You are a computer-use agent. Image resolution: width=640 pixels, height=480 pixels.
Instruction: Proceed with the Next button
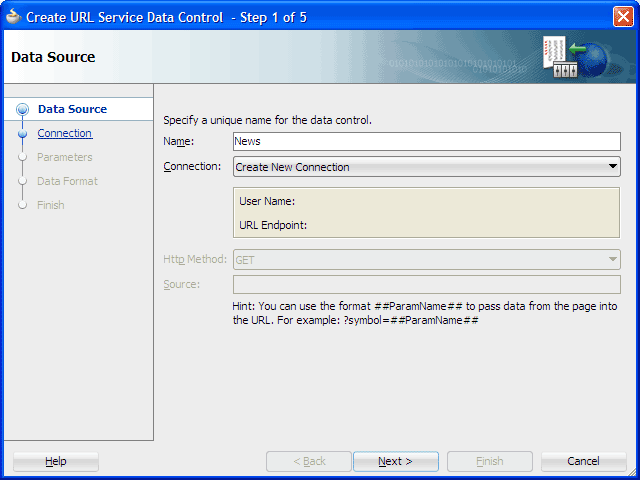pos(396,461)
